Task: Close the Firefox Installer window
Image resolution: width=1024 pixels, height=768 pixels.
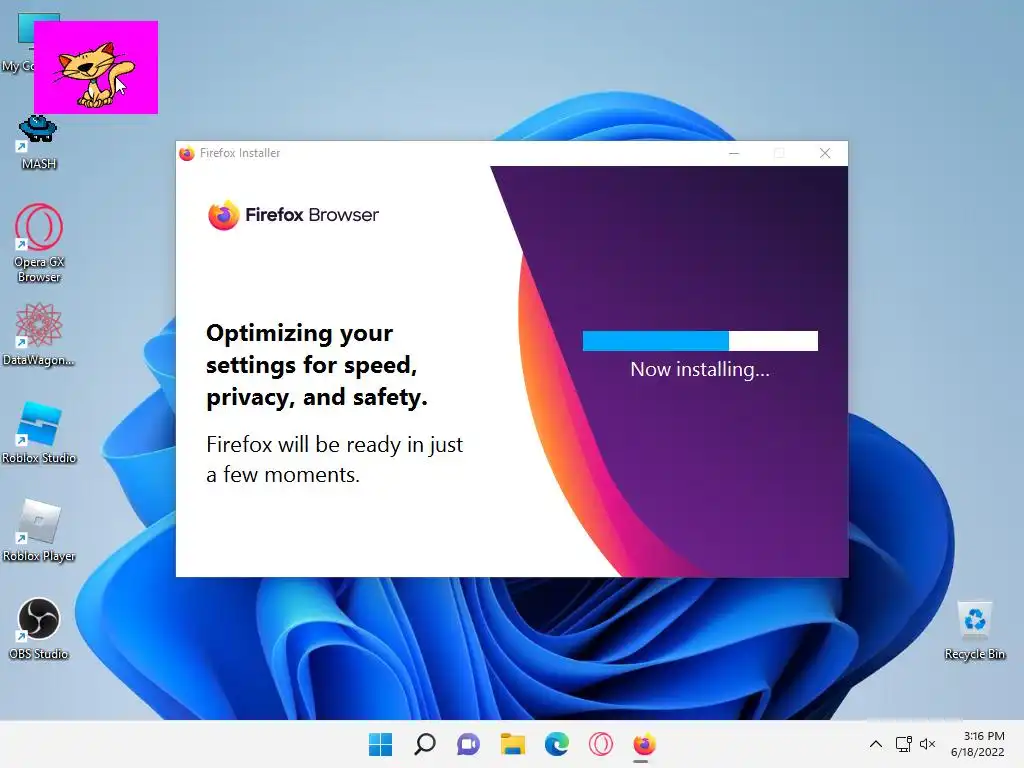Action: coord(825,153)
